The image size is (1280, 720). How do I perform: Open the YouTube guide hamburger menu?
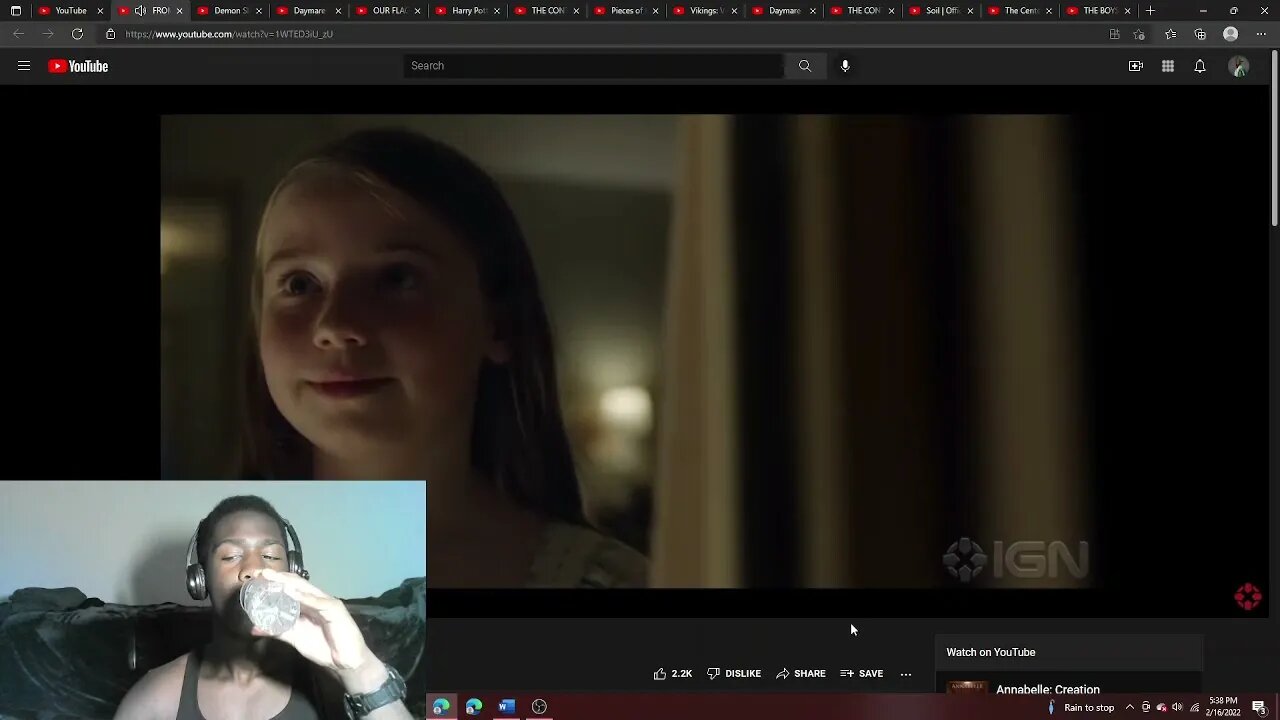coord(24,66)
